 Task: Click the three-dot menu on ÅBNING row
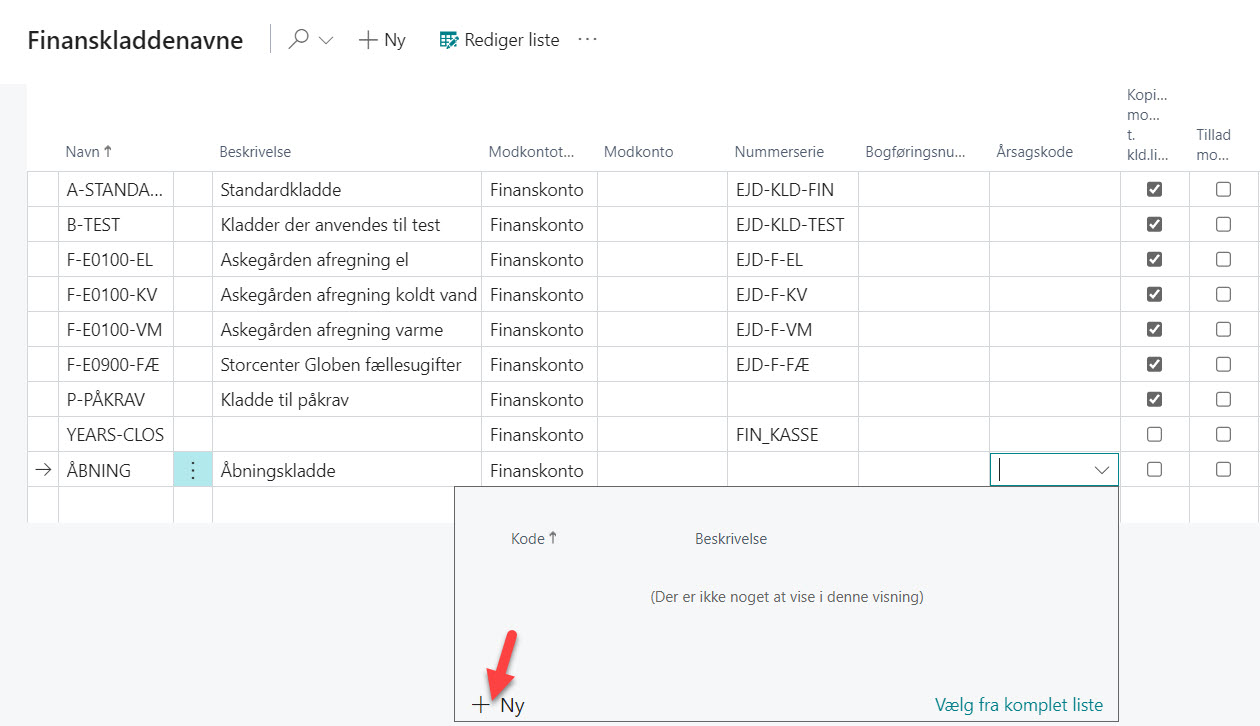tap(193, 470)
